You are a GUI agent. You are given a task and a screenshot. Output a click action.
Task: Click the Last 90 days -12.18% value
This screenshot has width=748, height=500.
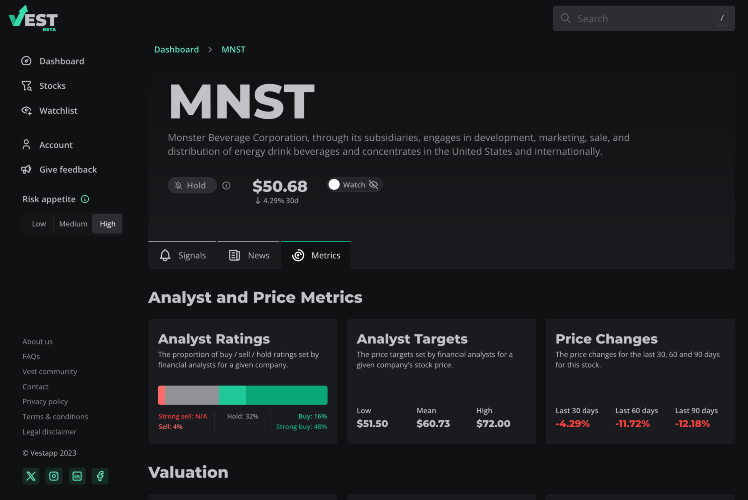692,423
